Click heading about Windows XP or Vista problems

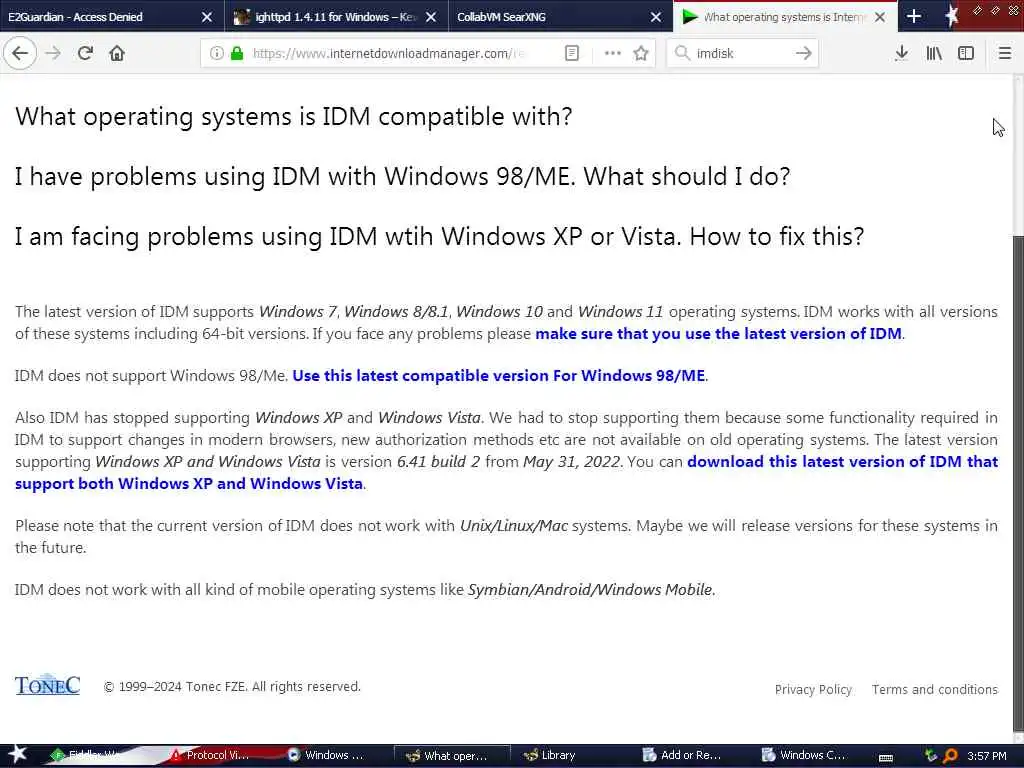point(440,236)
